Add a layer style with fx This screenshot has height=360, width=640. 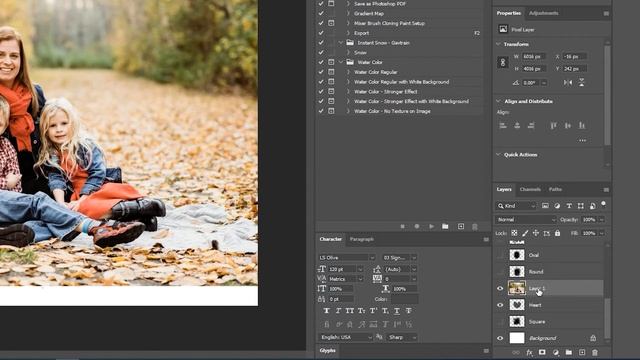[x=529, y=353]
